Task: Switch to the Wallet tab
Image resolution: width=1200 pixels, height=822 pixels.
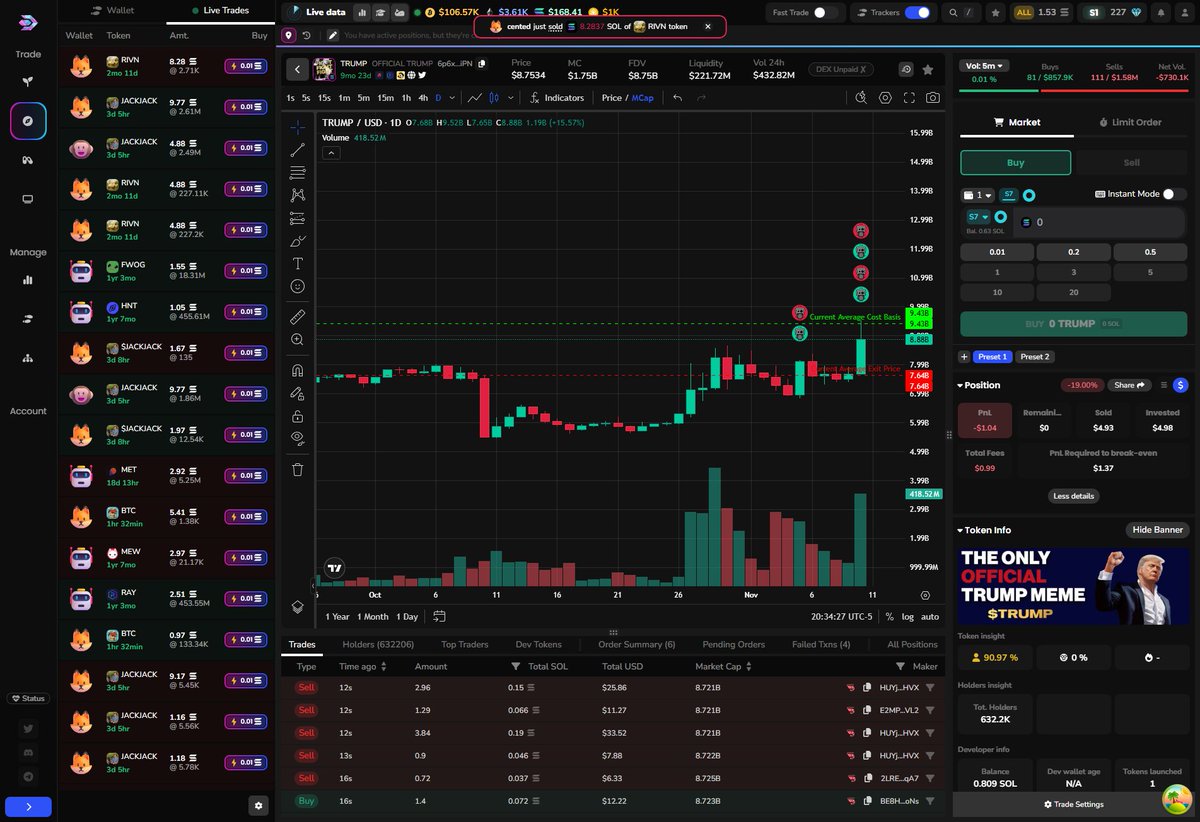Action: click(x=111, y=10)
